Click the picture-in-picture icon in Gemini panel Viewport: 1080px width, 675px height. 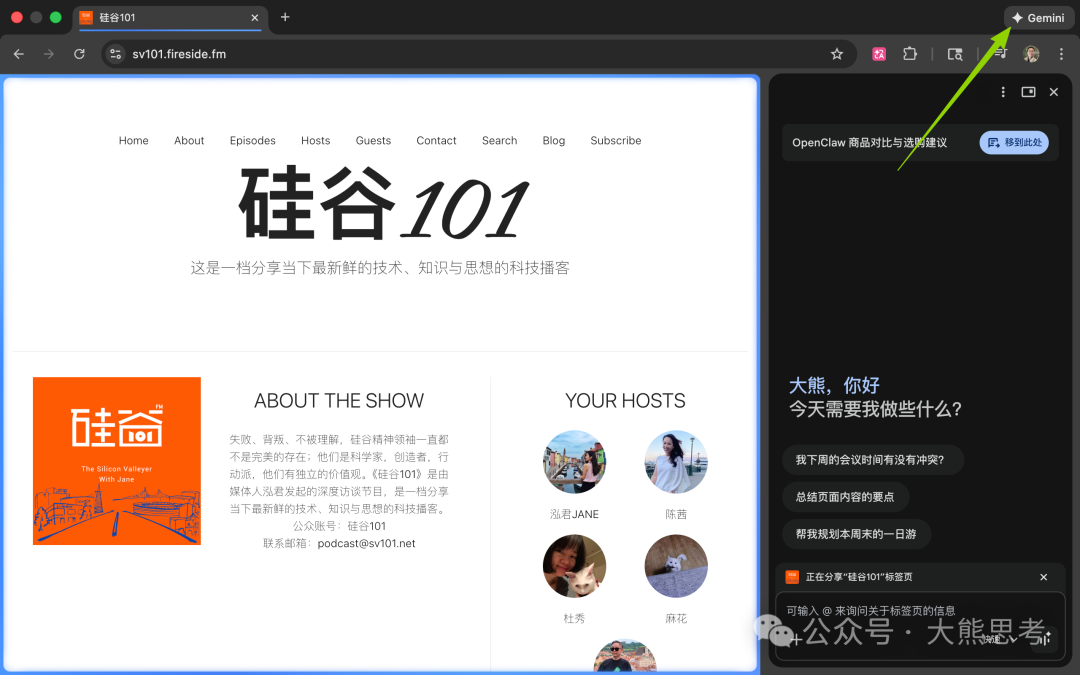coord(1028,91)
